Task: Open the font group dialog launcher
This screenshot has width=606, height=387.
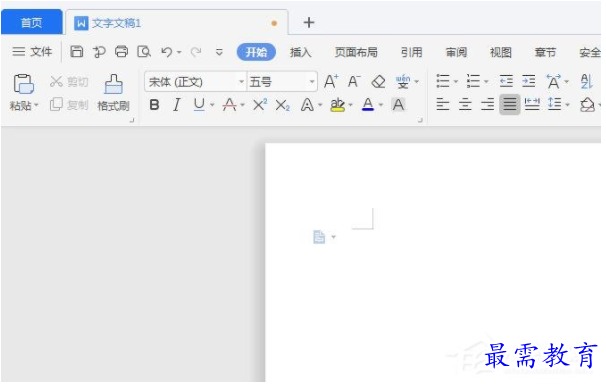Action: (x=420, y=120)
